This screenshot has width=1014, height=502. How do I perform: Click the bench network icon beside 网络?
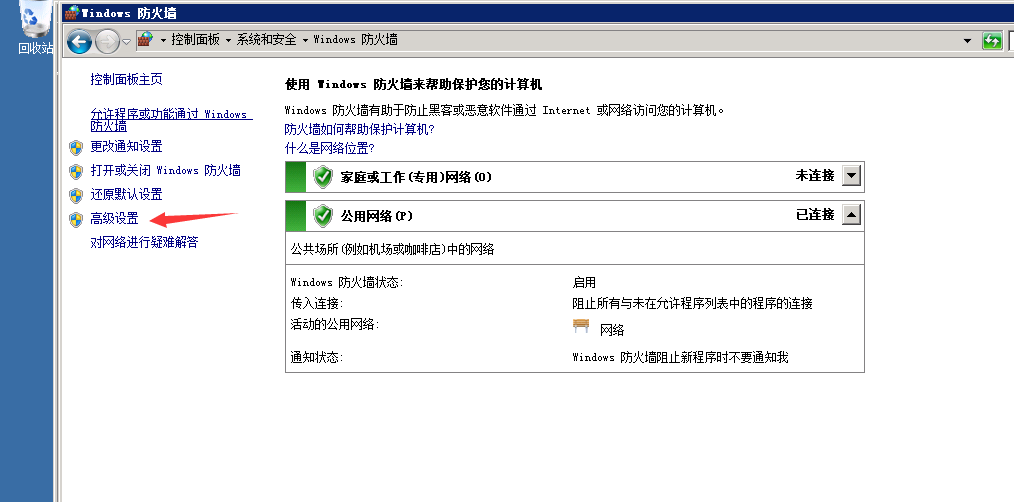tap(581, 326)
